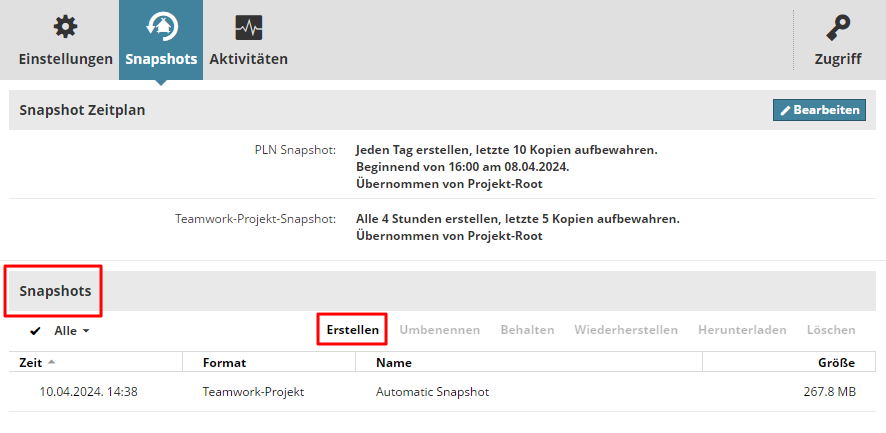This screenshot has height=433, width=886.
Task: Sort by Name column header
Action: 393,363
